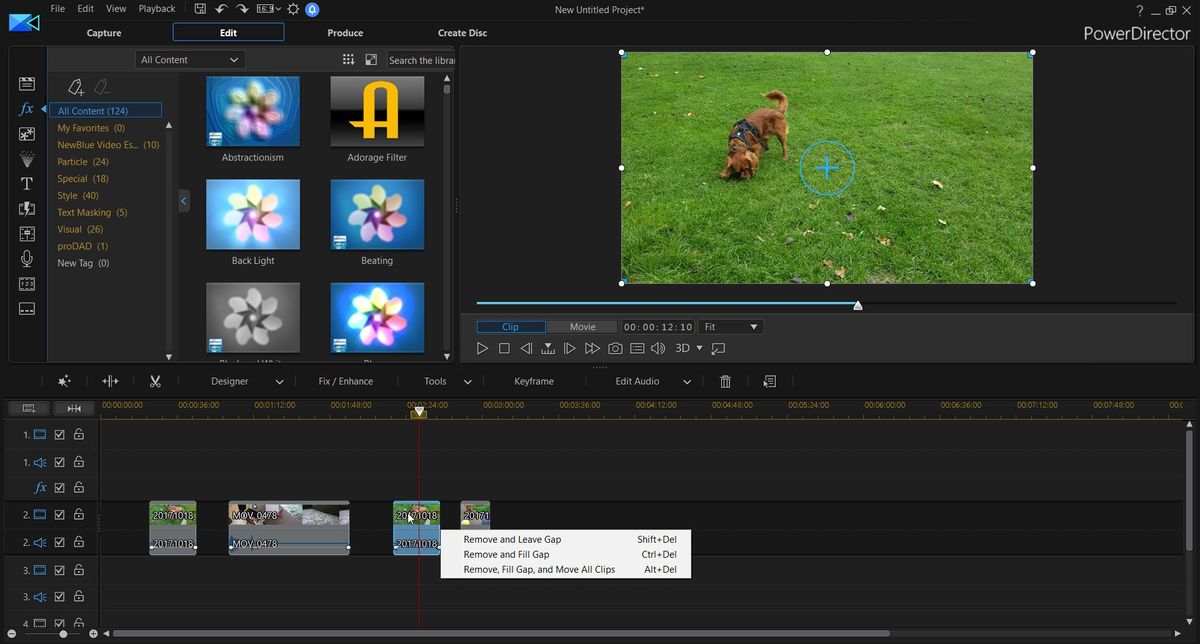Open the Keyframe editor
Viewport: 1200px width, 644px height.
tap(533, 381)
